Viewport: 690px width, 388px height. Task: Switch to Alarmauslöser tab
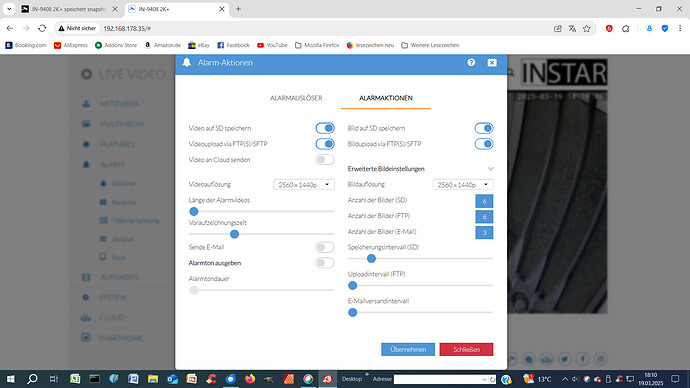pyautogui.click(x=296, y=98)
